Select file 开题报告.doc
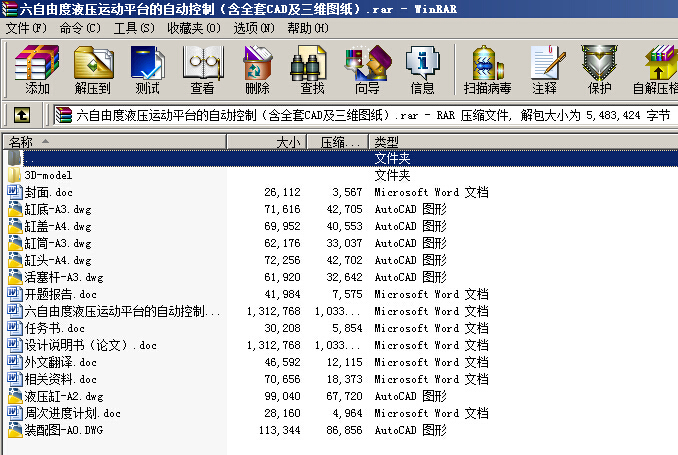 61,294
